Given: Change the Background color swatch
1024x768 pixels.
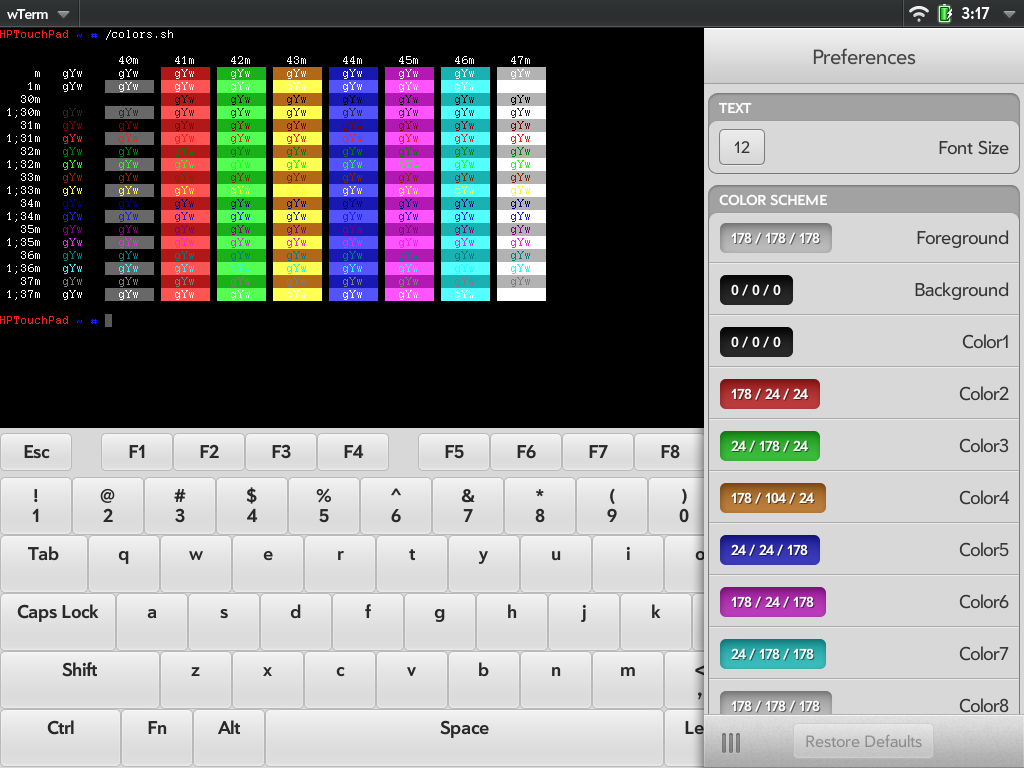Looking at the screenshot, I should click(x=756, y=290).
